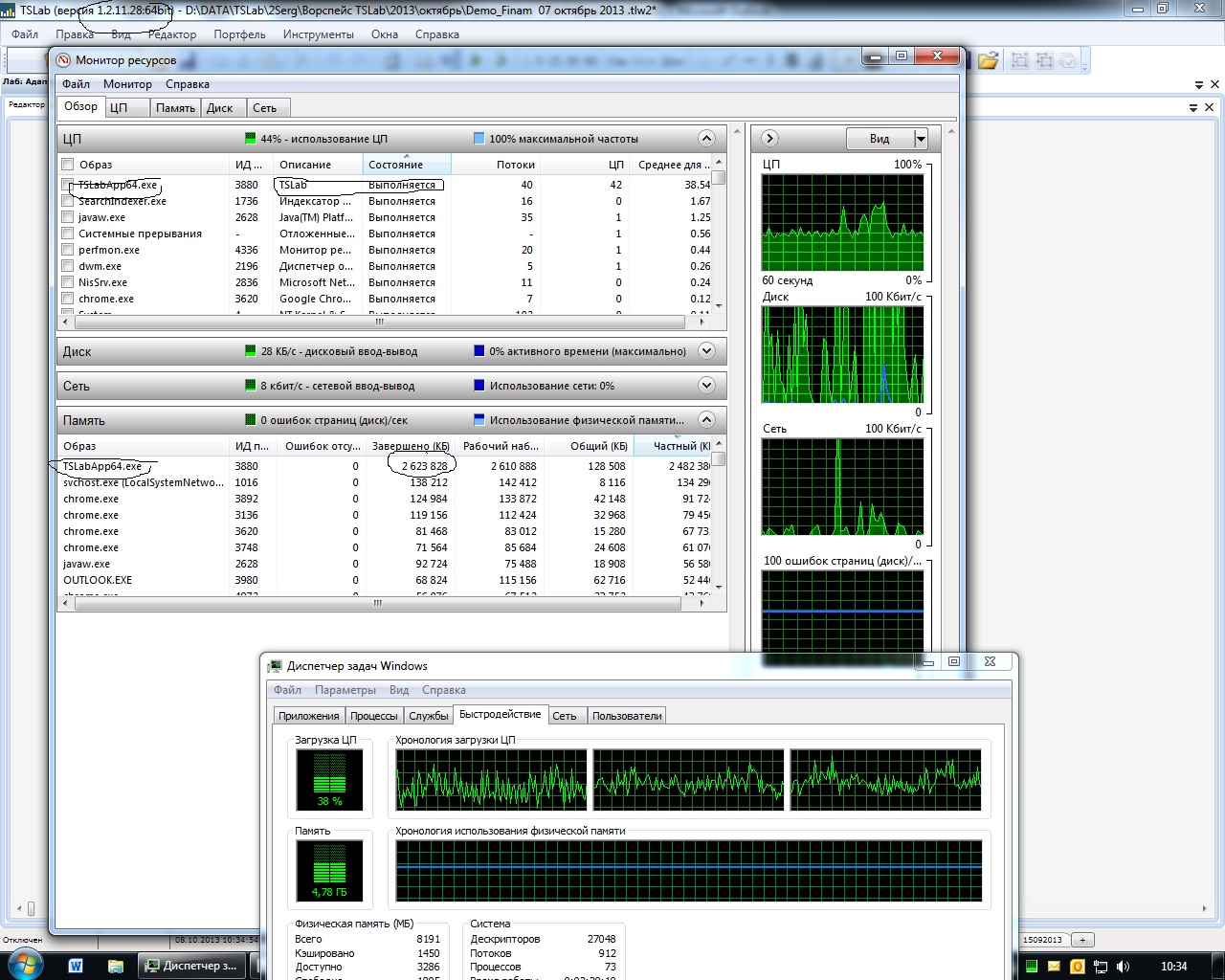Switch to the Память tab in Resource Monitor
Image resolution: width=1225 pixels, height=980 pixels.
tap(175, 108)
